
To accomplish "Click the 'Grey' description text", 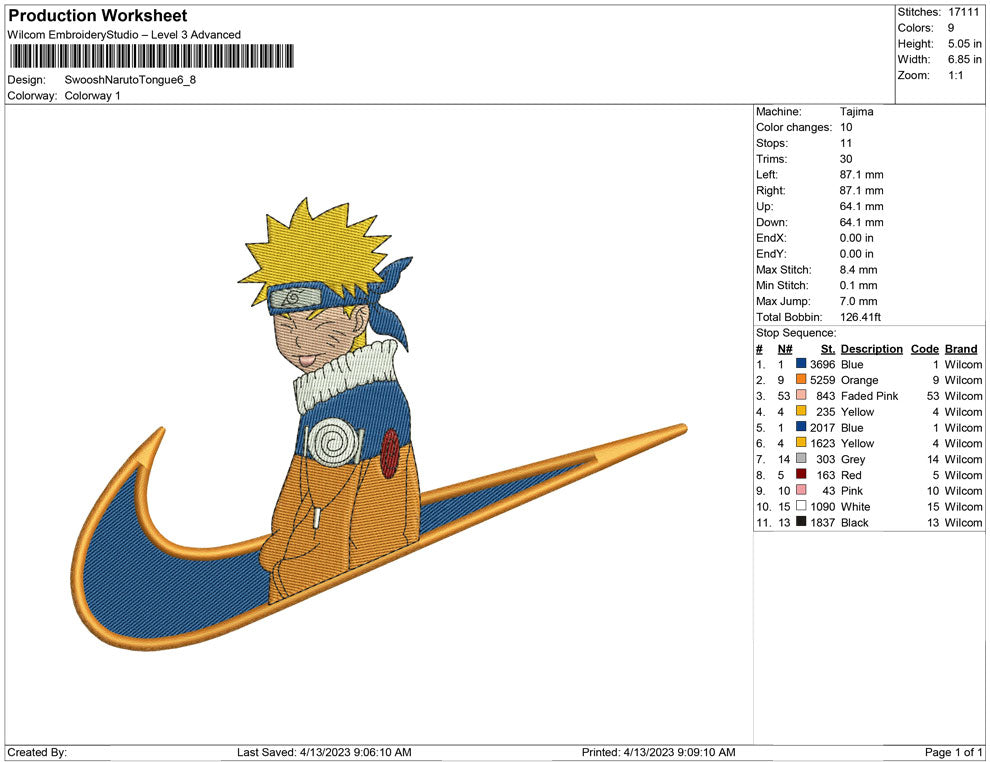I will 853,459.
